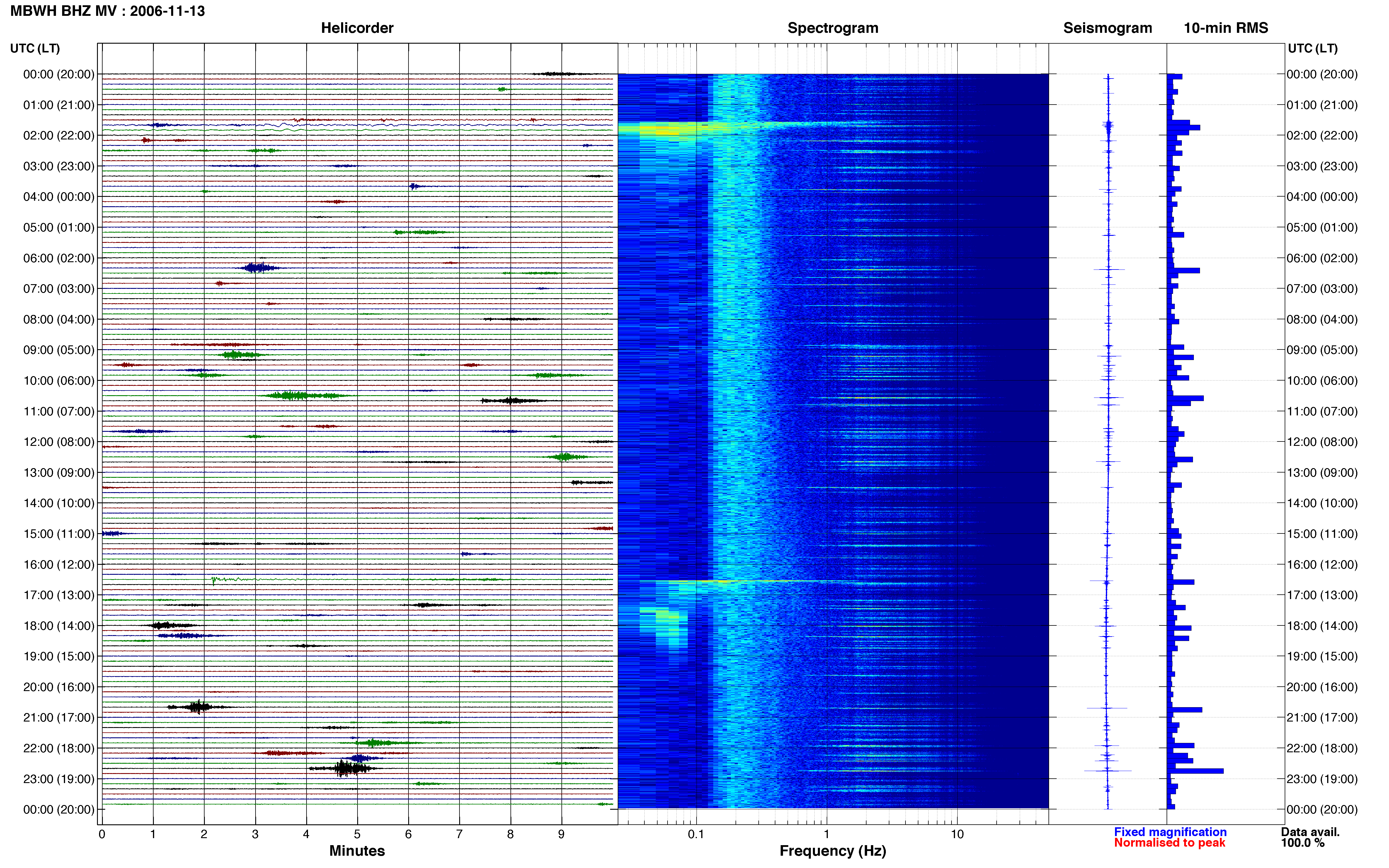The height and width of the screenshot is (868, 1389).
Task: Click the seismogram spike near 22:45
Action: coord(1108,770)
